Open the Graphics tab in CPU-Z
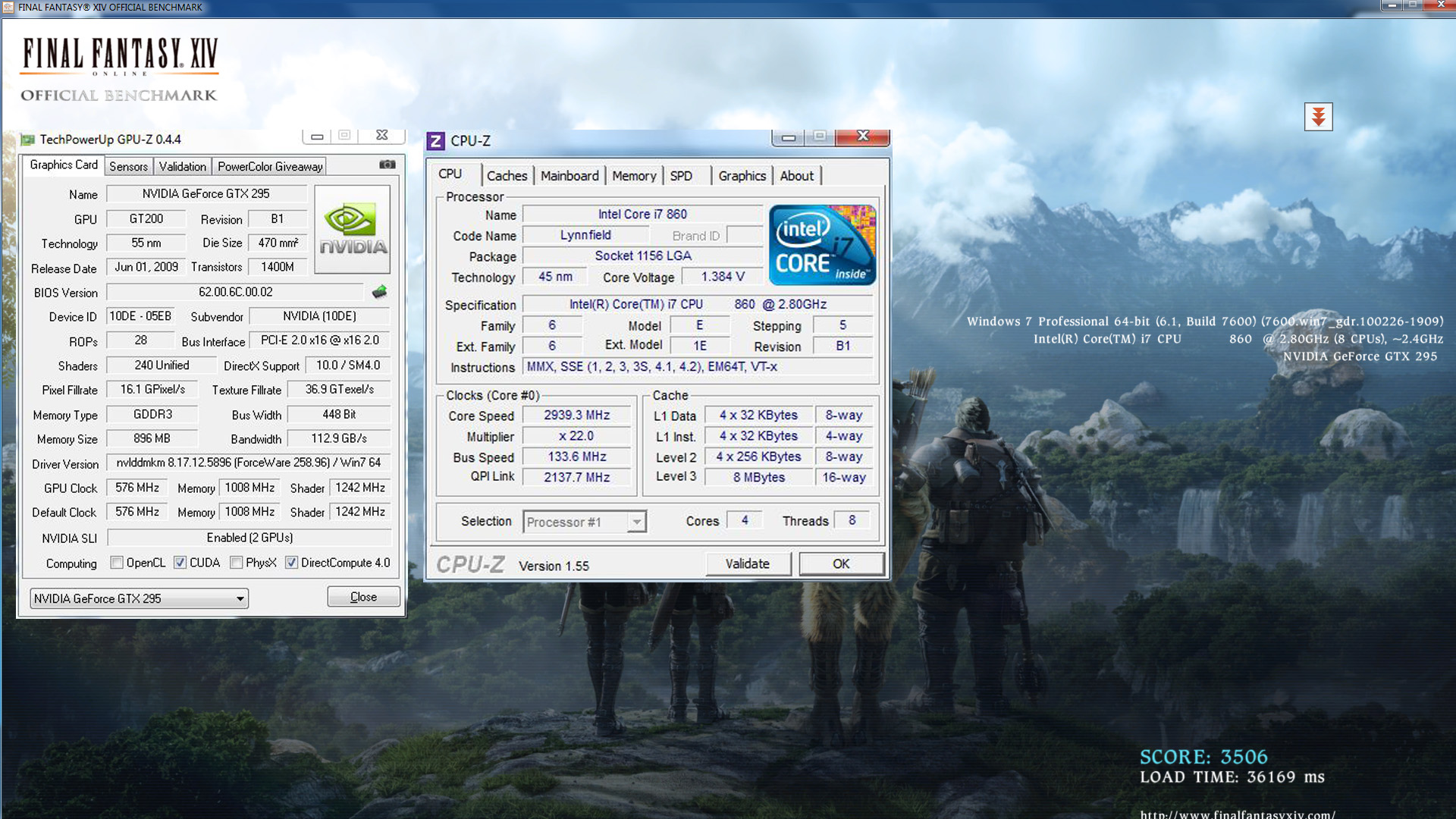Screen dimensions: 1456x819 (x=742, y=176)
